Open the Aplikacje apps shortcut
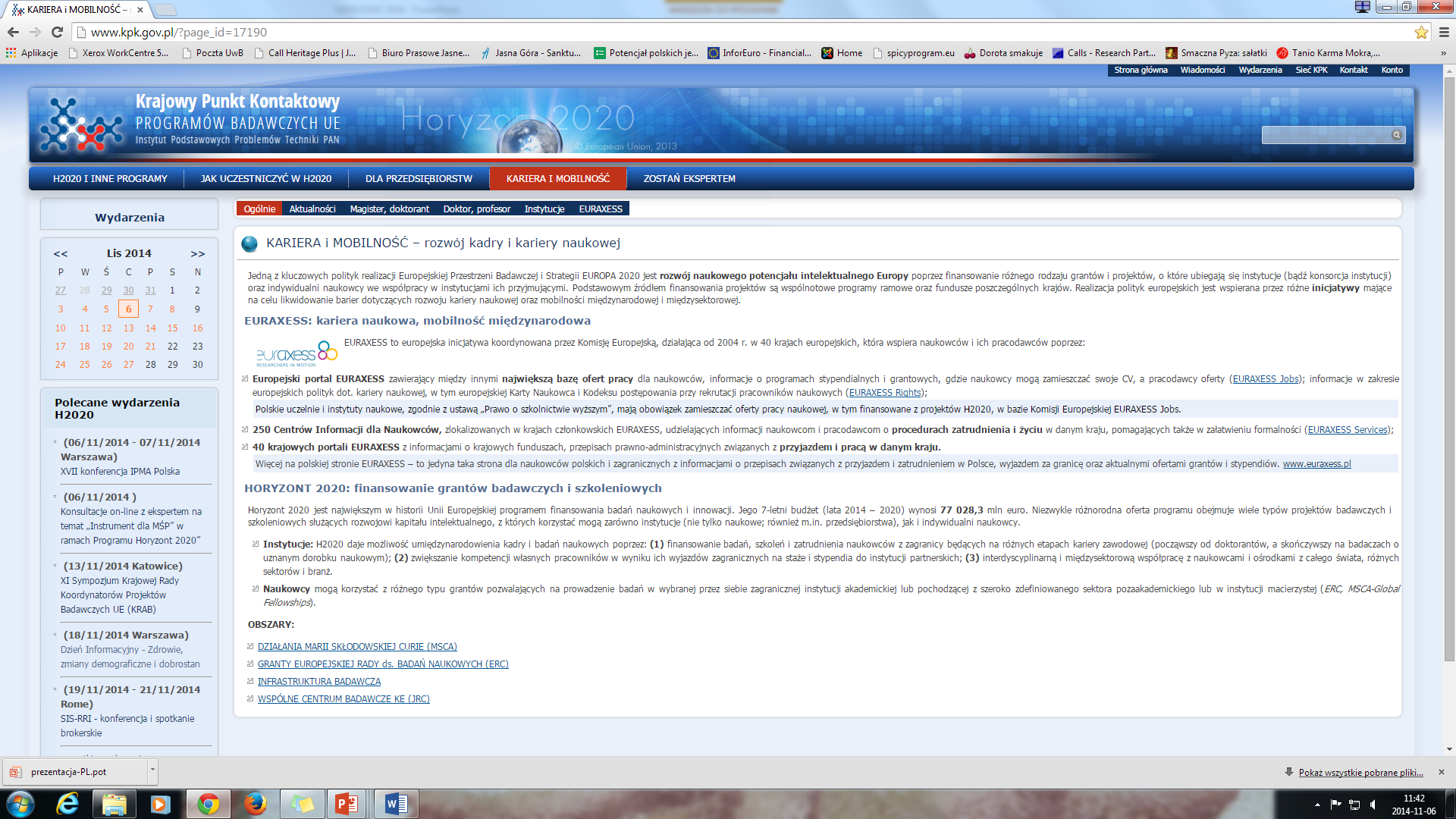The width and height of the screenshot is (1456, 819). tap(32, 53)
